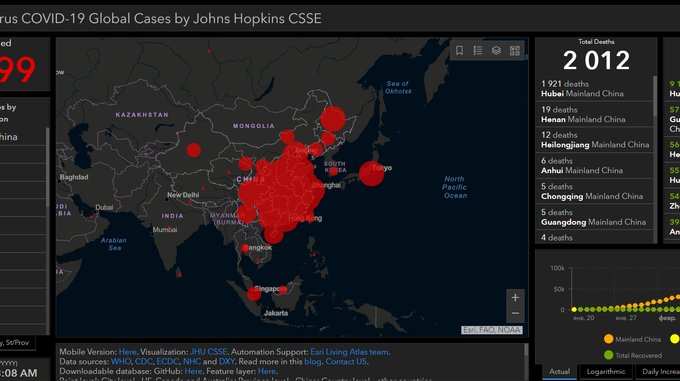This screenshot has height=381, width=680.
Task: Select Hubei 1 921 deaths list entry
Action: point(594,88)
